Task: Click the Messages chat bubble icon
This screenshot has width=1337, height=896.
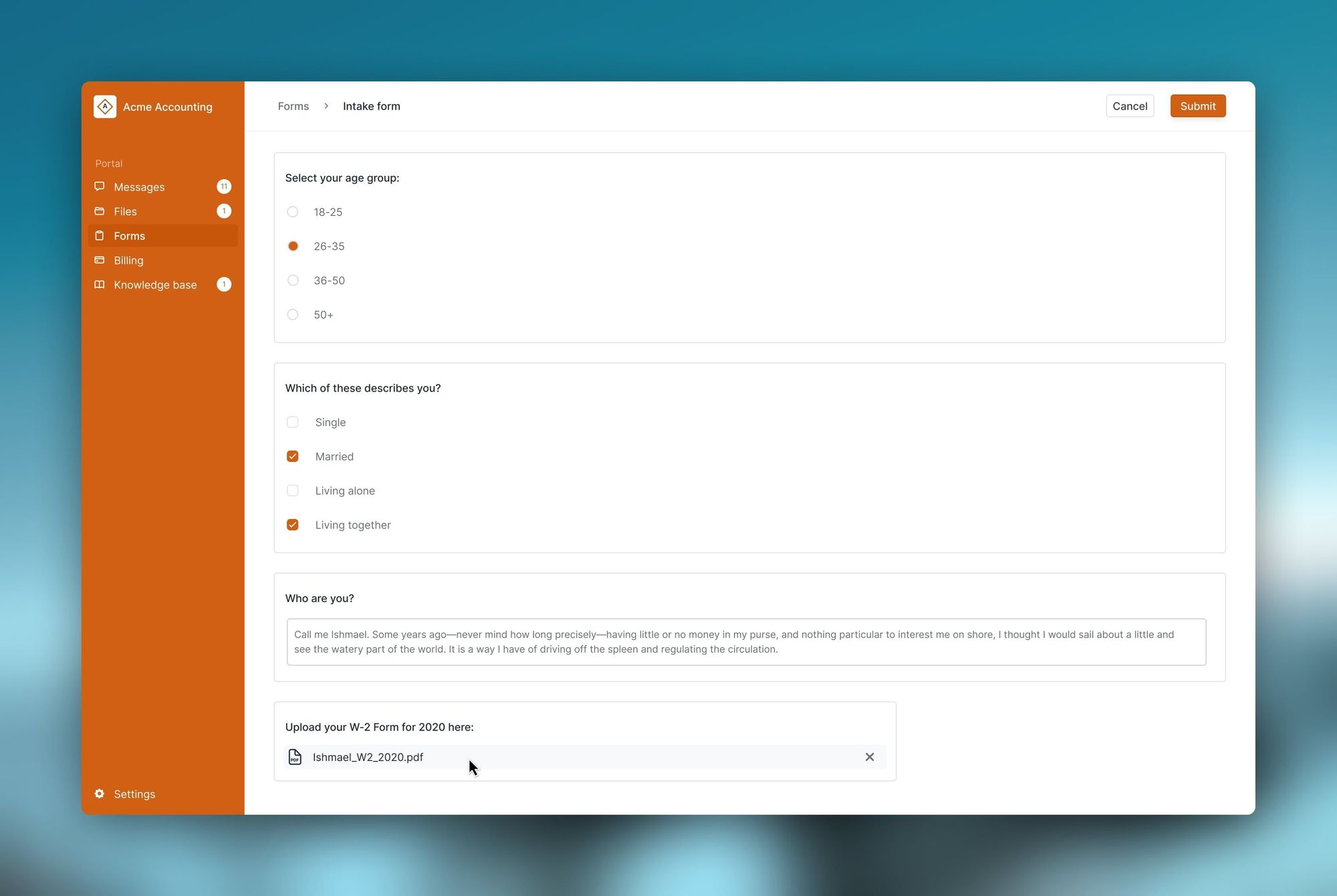Action: pos(100,186)
